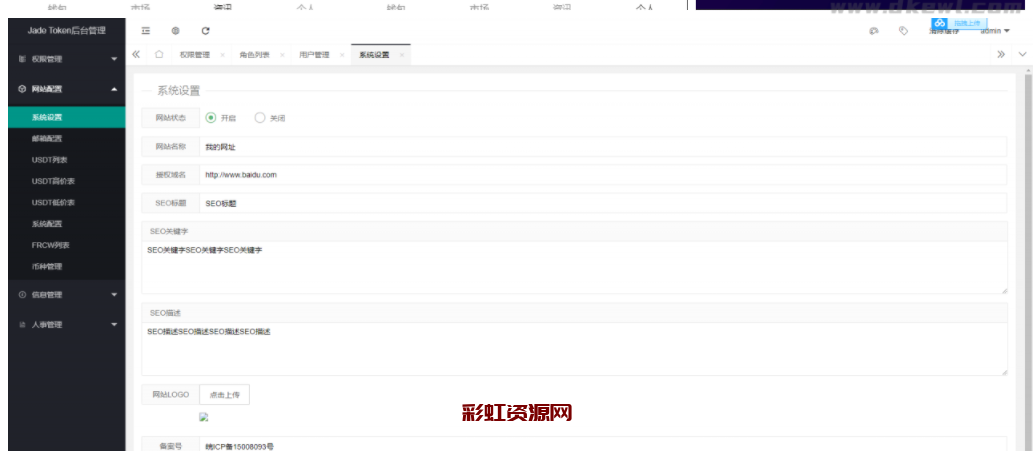Viewport: 1035px width, 451px height.
Task: Expand the 权限管理 sidebar menu
Action: tap(66, 59)
